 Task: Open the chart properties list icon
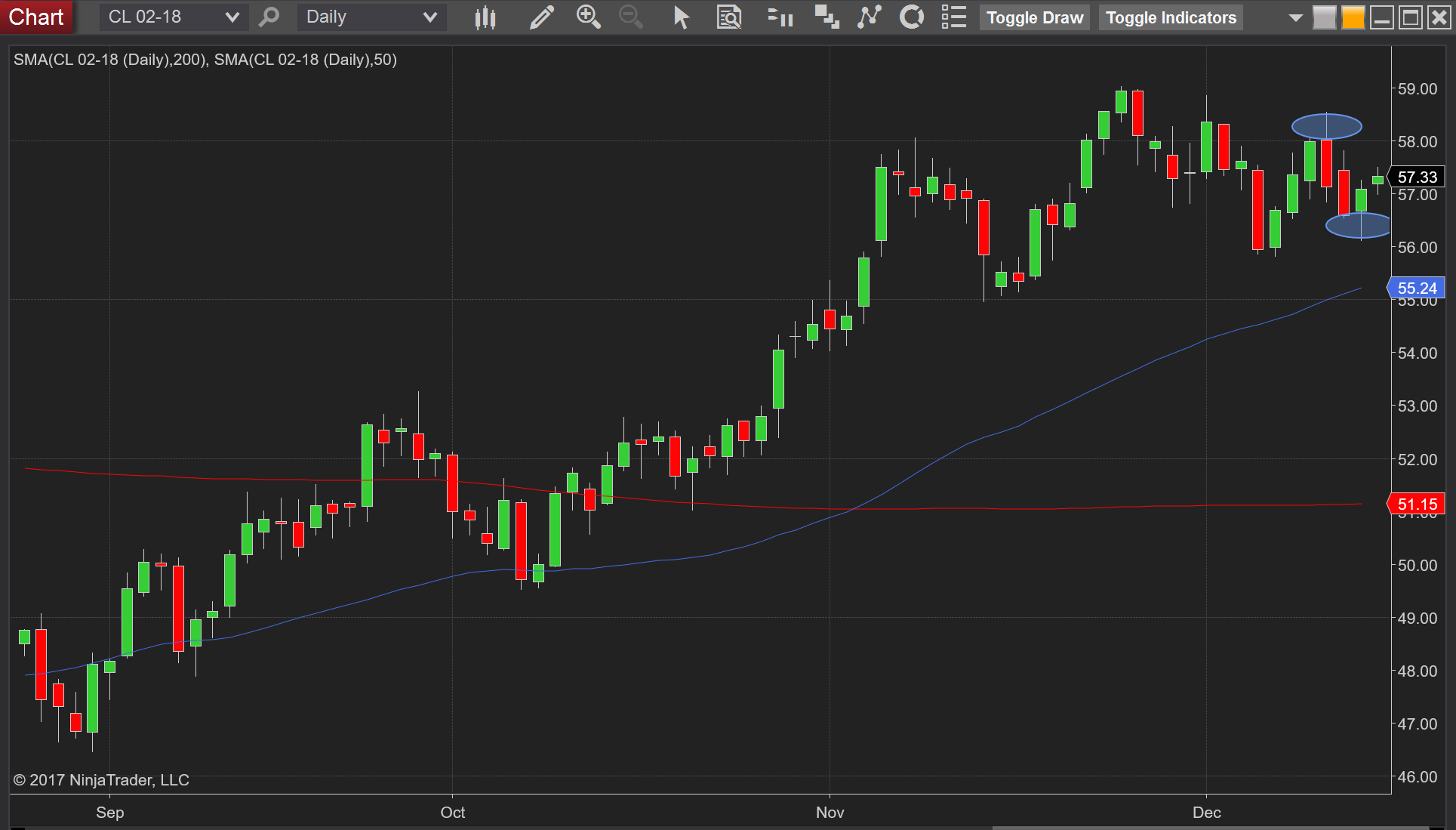point(954,17)
